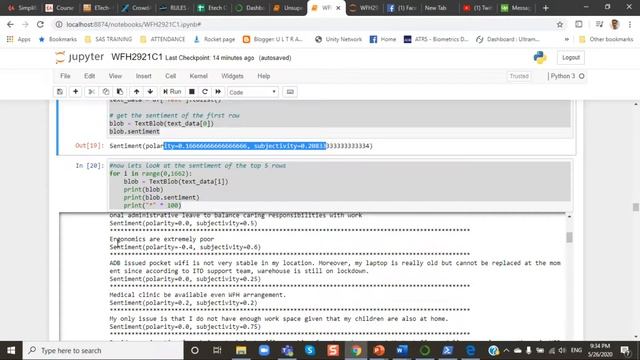
Task: Open the Chrome three-dot menu
Action: tap(631, 24)
